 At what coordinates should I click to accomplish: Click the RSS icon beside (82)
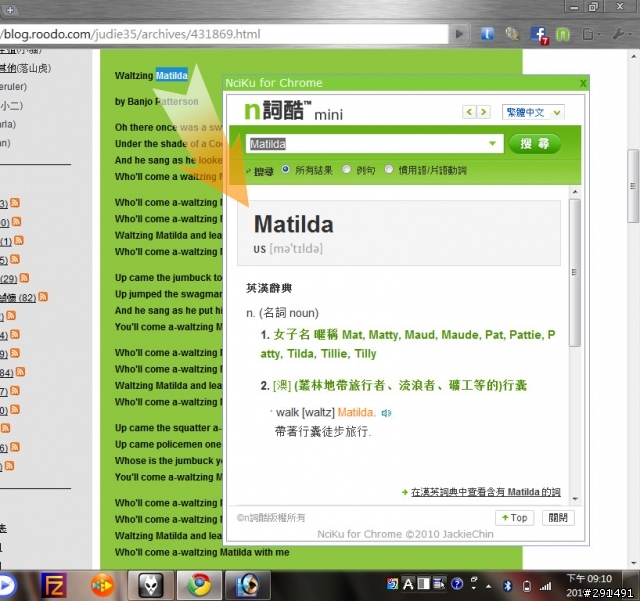click(x=43, y=297)
